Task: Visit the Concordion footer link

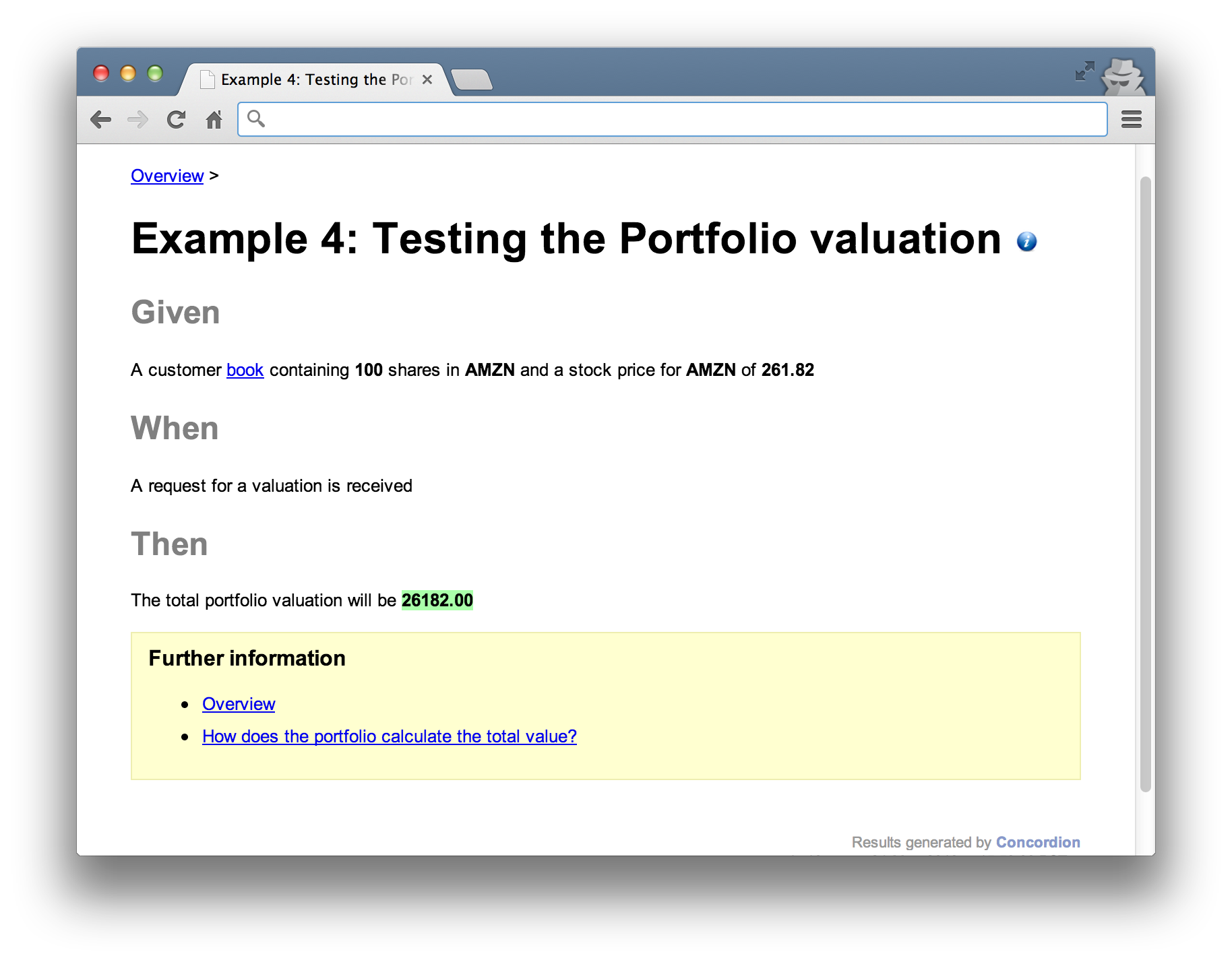Action: click(1037, 842)
